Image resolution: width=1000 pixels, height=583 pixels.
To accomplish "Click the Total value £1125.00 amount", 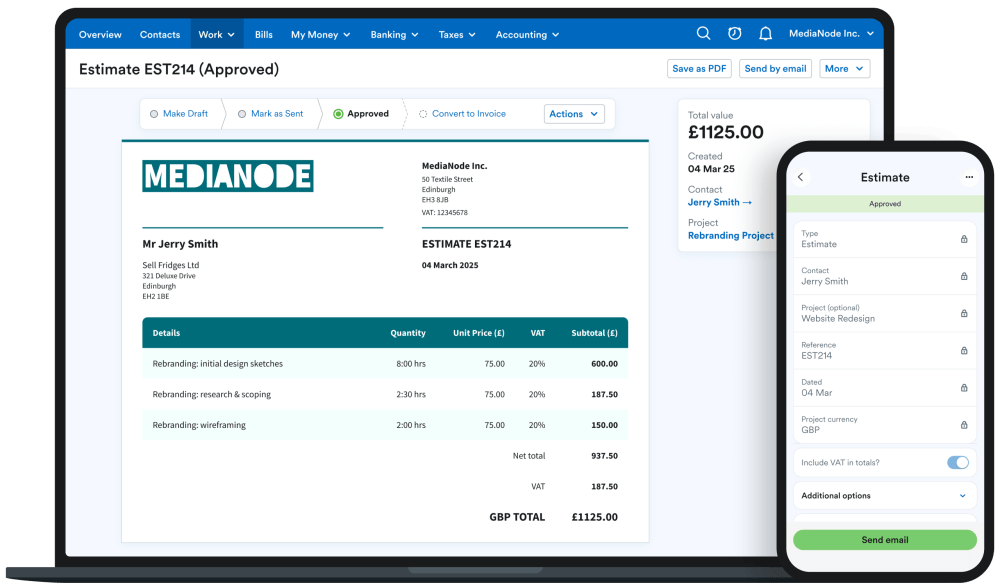I will click(726, 132).
